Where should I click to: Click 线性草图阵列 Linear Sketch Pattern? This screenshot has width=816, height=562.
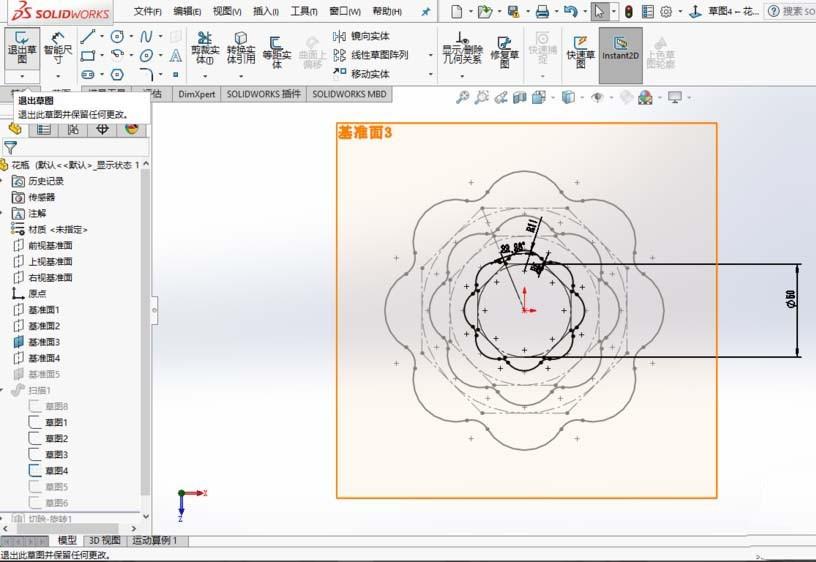tap(370, 55)
